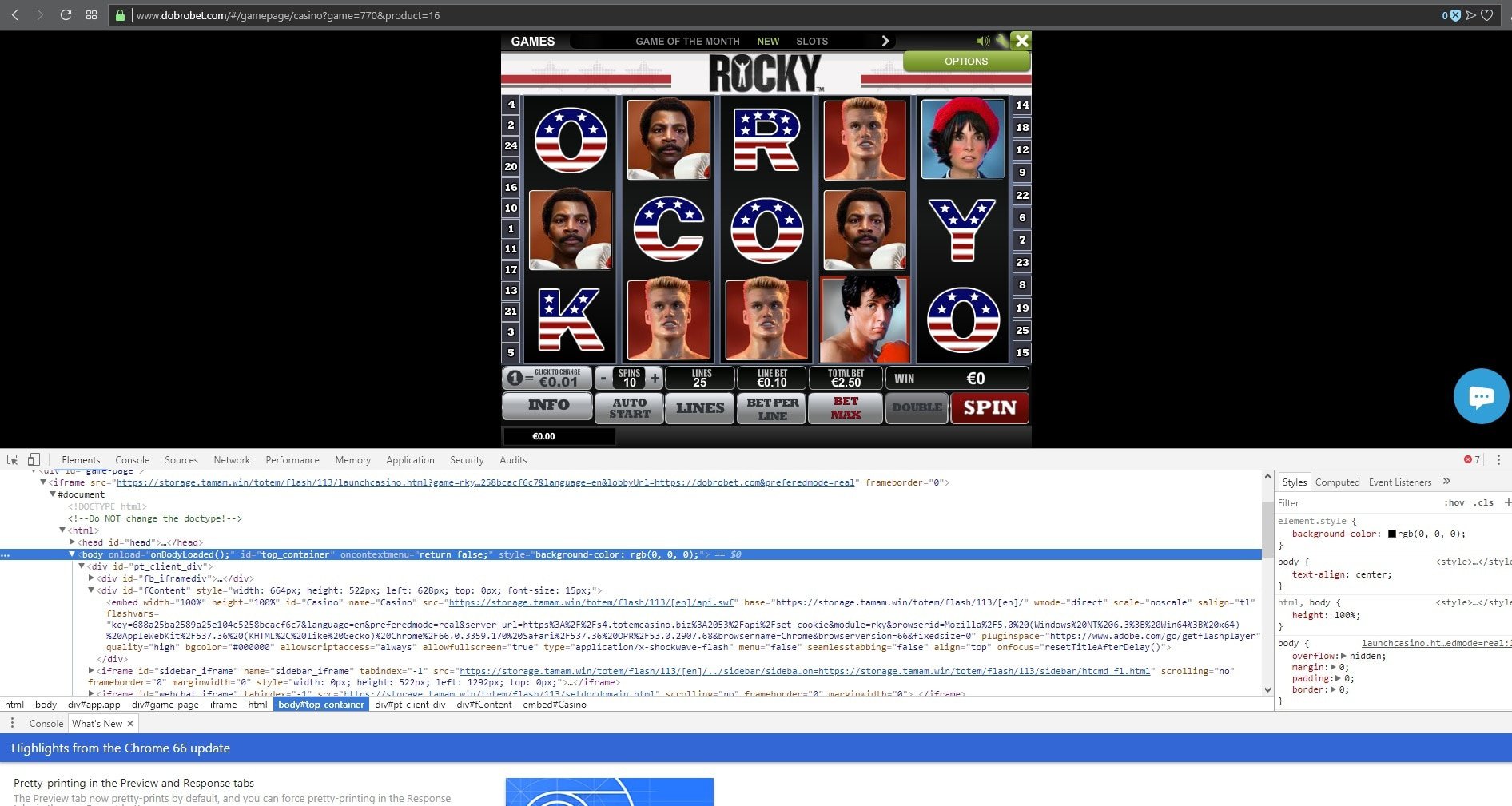Open DevTools three-dot customize menu
Screen dimensions: 1512x806
[1498, 459]
